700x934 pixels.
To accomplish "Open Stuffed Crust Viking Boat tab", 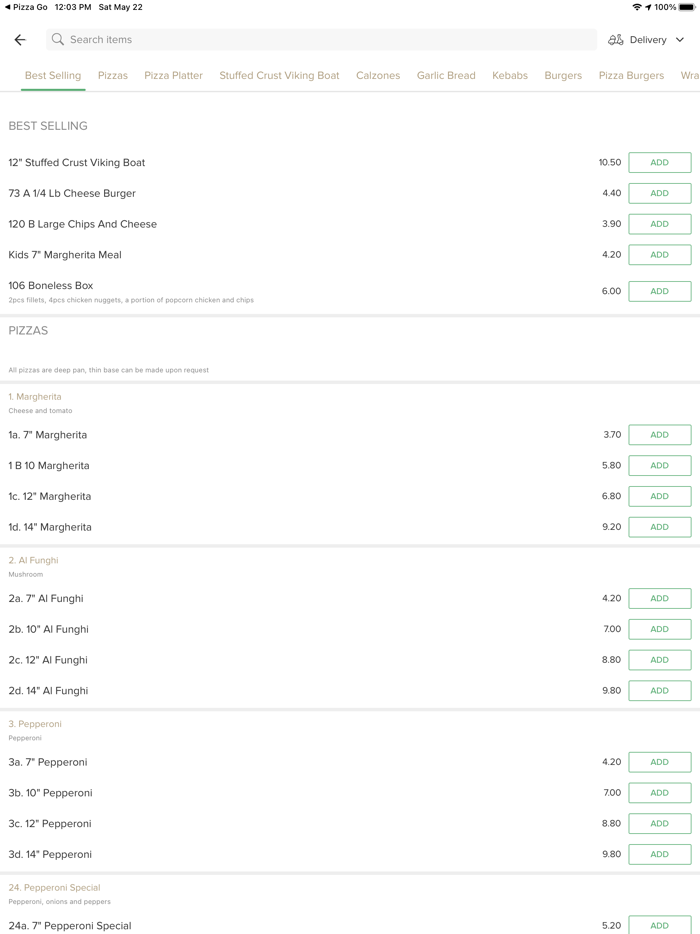I will (x=279, y=75).
